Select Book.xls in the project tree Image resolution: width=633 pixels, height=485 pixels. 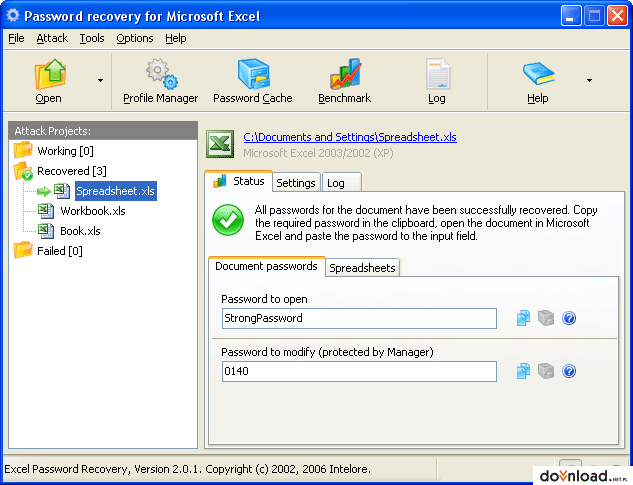click(x=80, y=231)
